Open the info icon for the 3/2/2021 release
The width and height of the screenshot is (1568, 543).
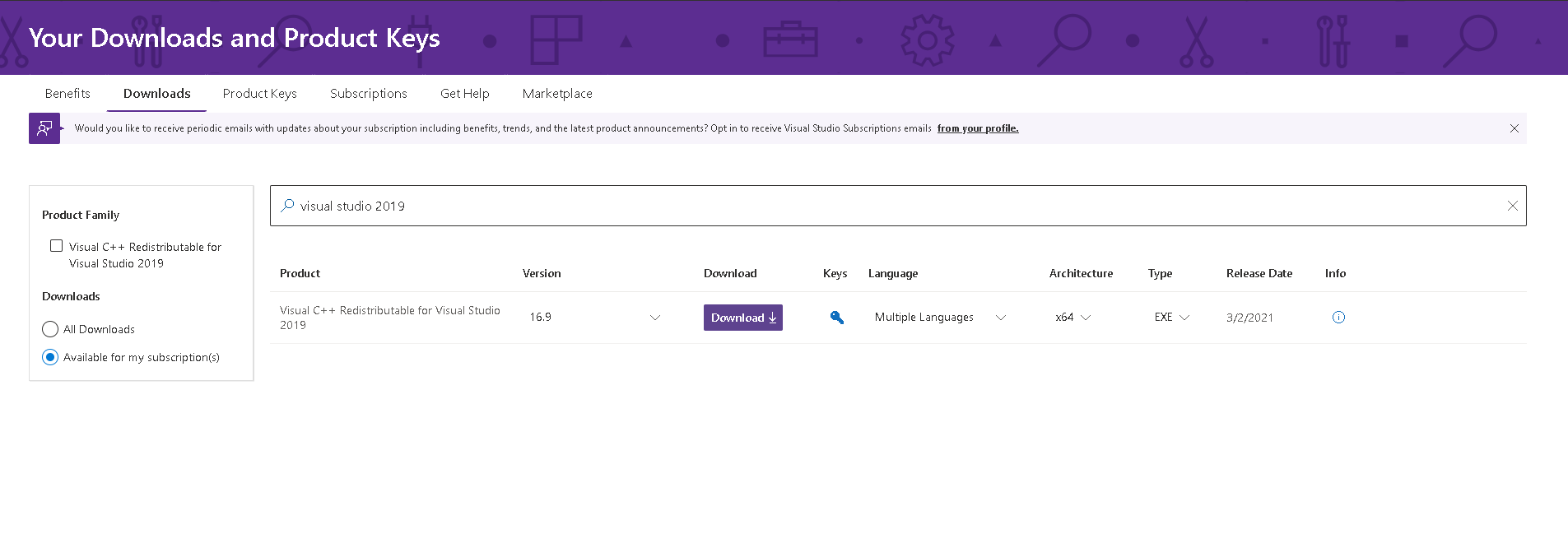1338,318
